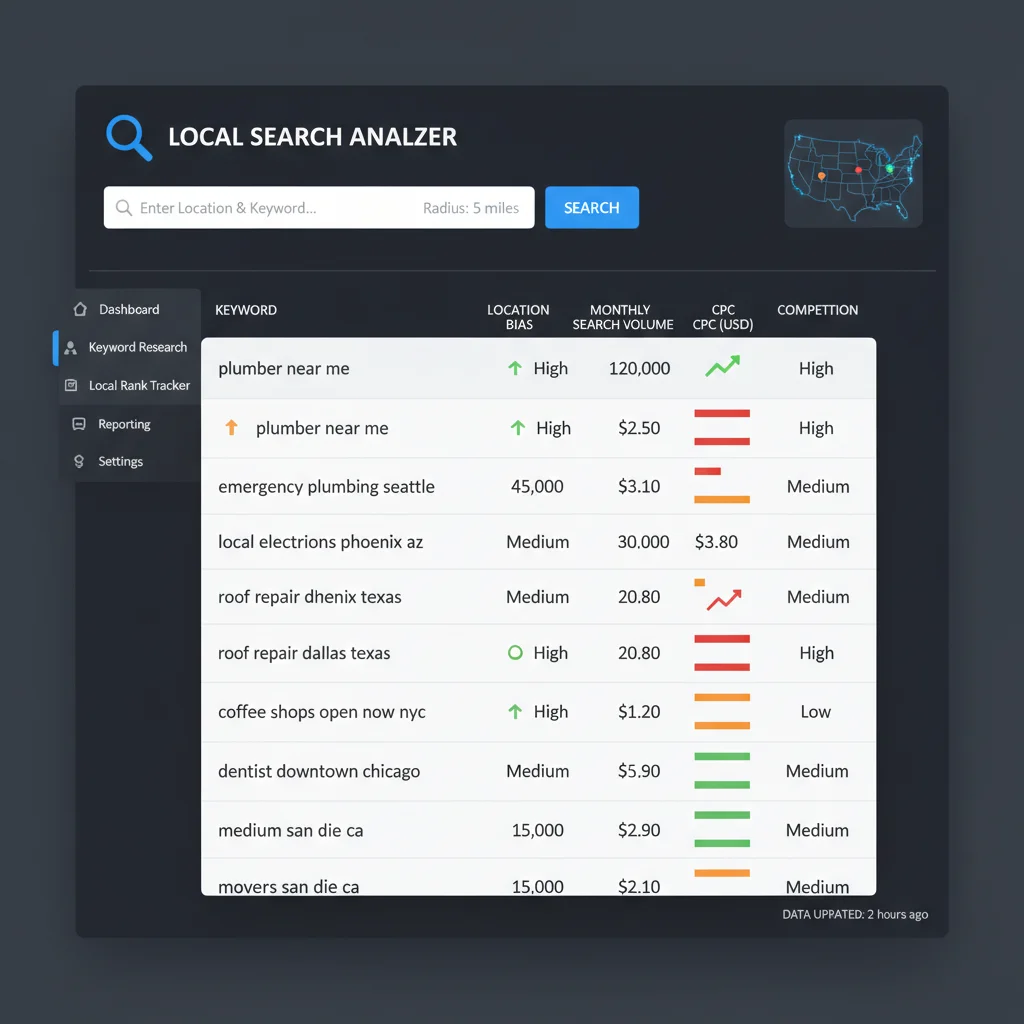
Task: Click red bars in roof repair dallas row
Action: pos(722,653)
